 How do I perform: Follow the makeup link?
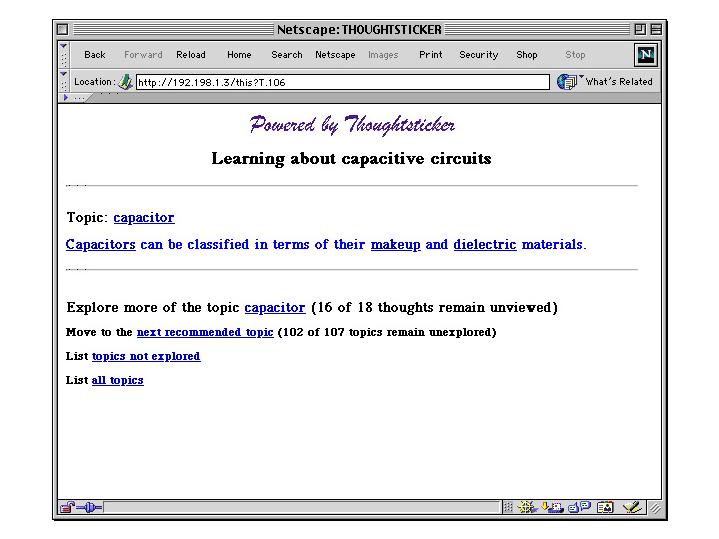(395, 244)
